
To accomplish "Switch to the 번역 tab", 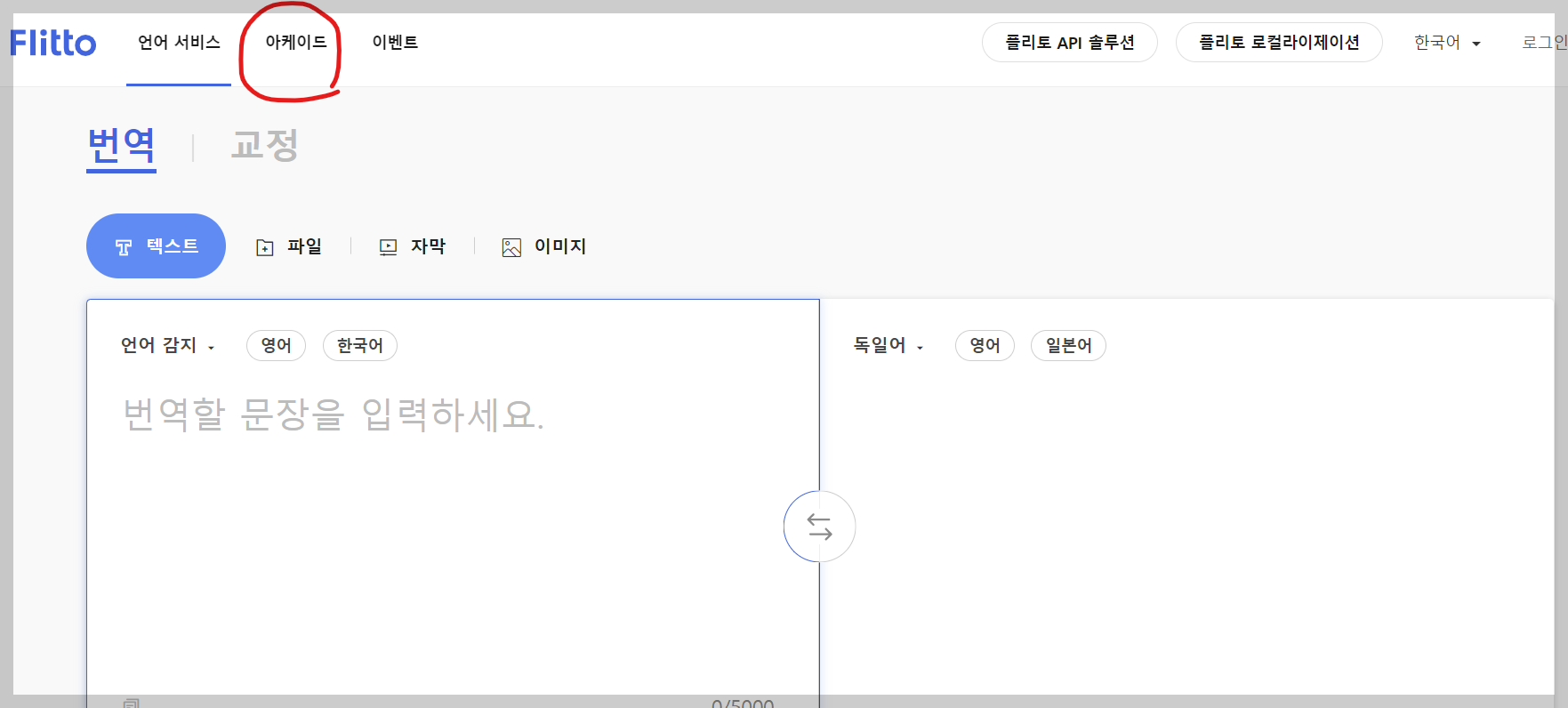I will [x=122, y=146].
